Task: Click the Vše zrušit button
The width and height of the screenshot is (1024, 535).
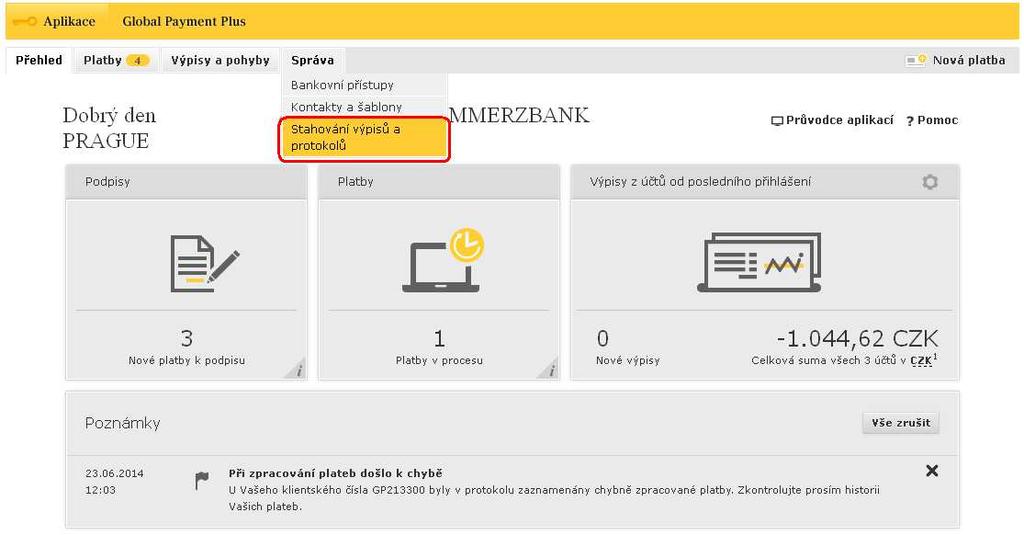Action: tap(901, 423)
